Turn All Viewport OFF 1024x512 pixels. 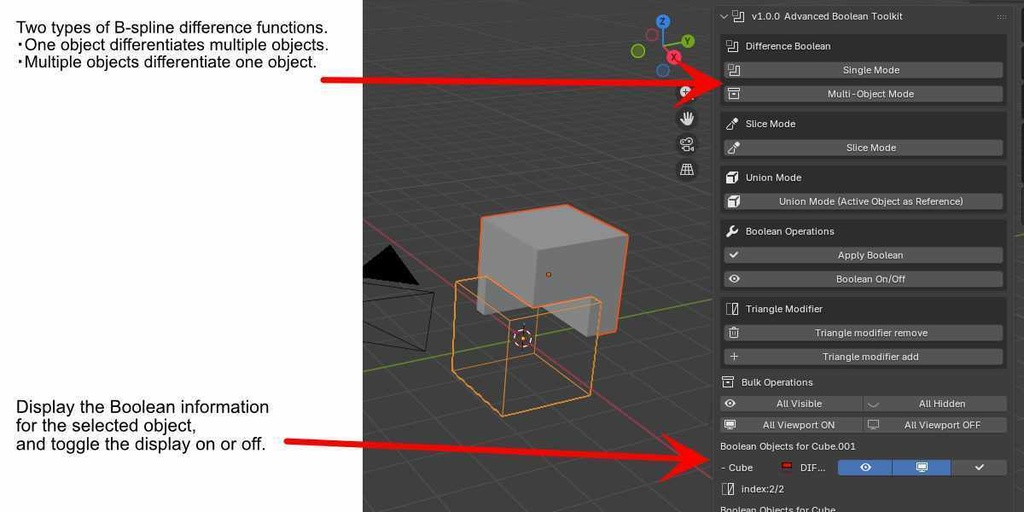(x=935, y=424)
